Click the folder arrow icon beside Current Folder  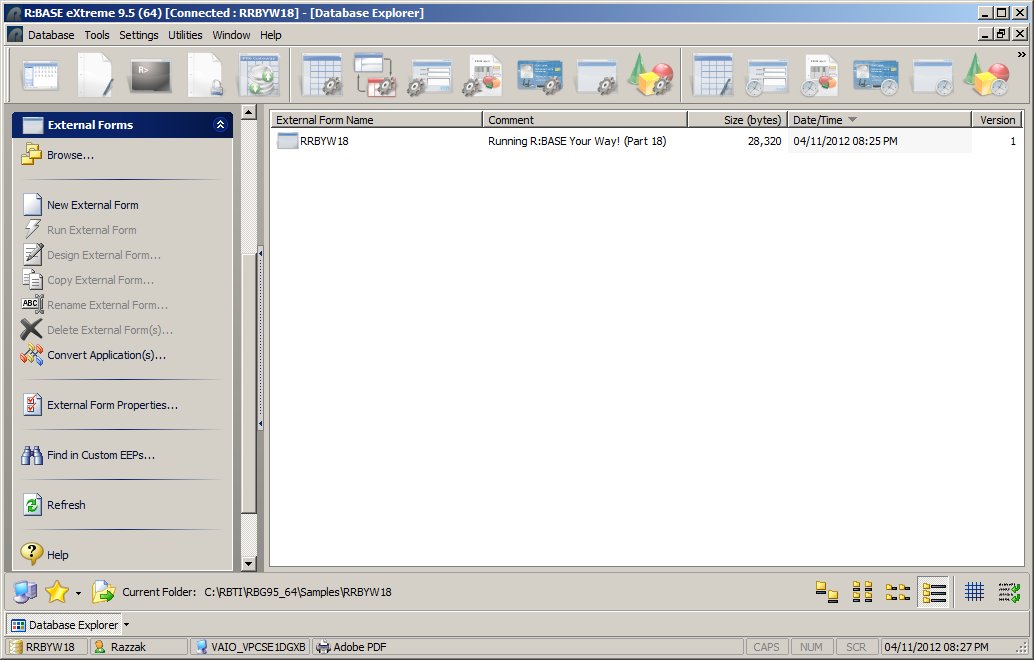coord(103,592)
